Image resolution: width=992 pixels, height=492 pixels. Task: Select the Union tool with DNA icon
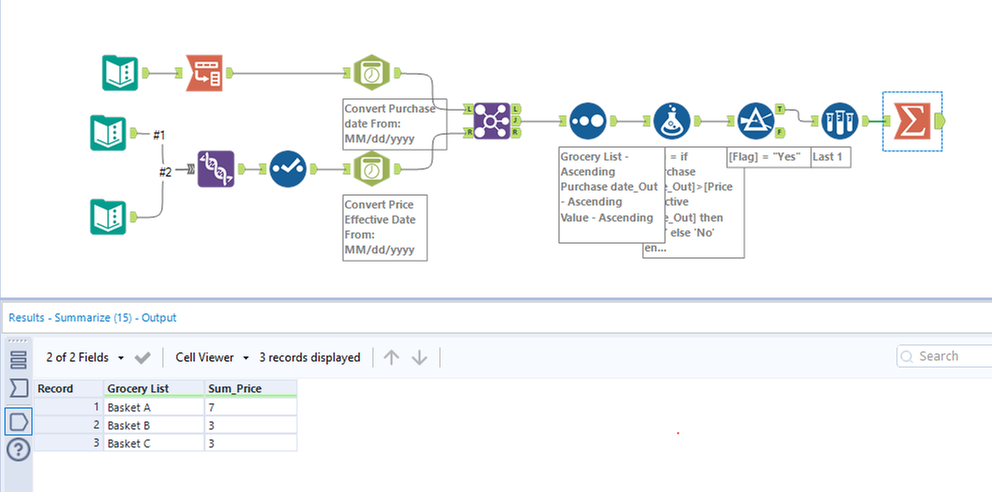click(216, 169)
